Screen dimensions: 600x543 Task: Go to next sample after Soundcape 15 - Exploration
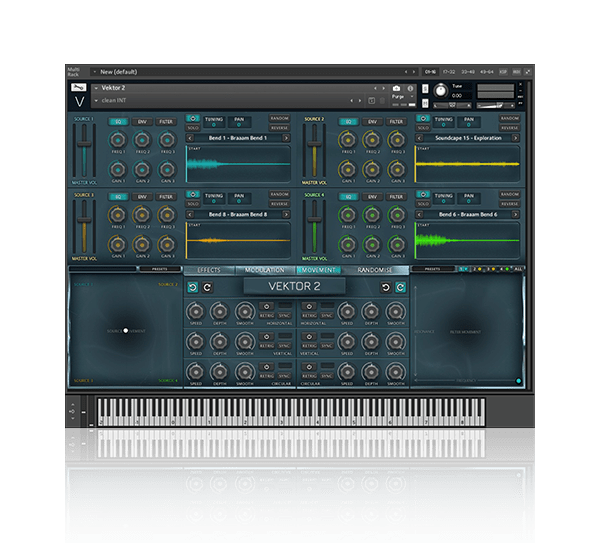click(517, 137)
